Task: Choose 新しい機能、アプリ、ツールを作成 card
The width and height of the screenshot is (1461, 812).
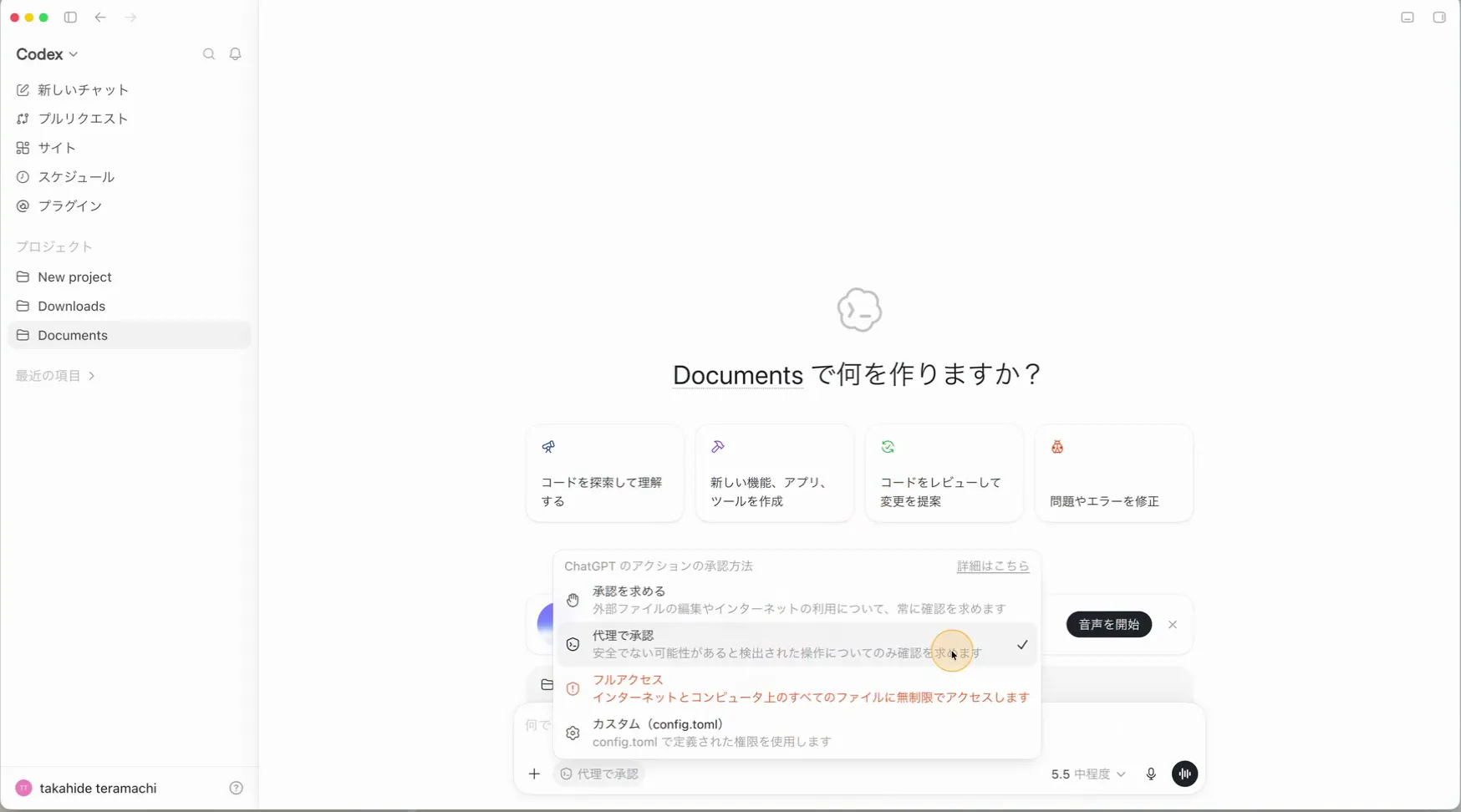Action: (x=775, y=474)
